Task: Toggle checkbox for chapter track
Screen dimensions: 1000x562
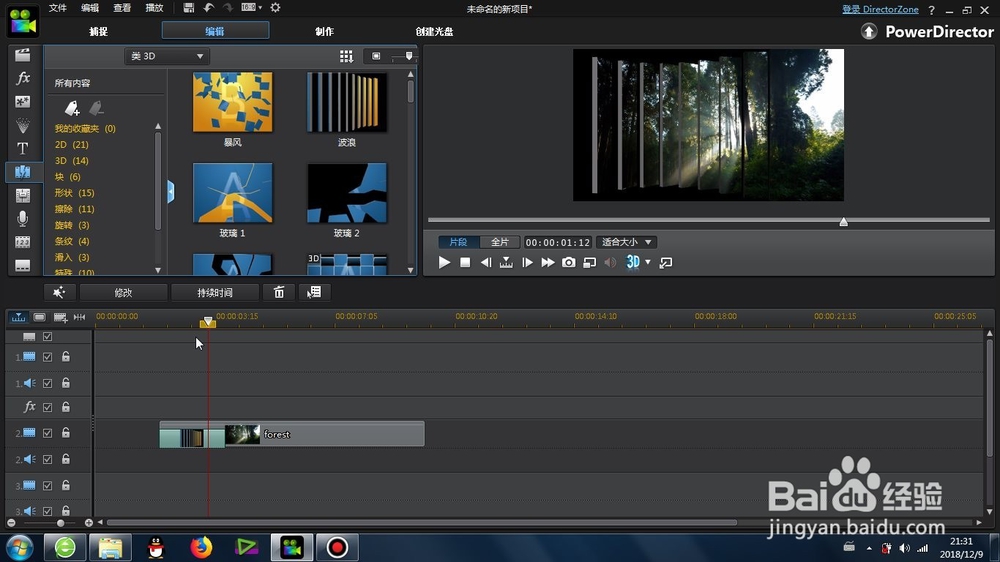Action: tap(47, 336)
